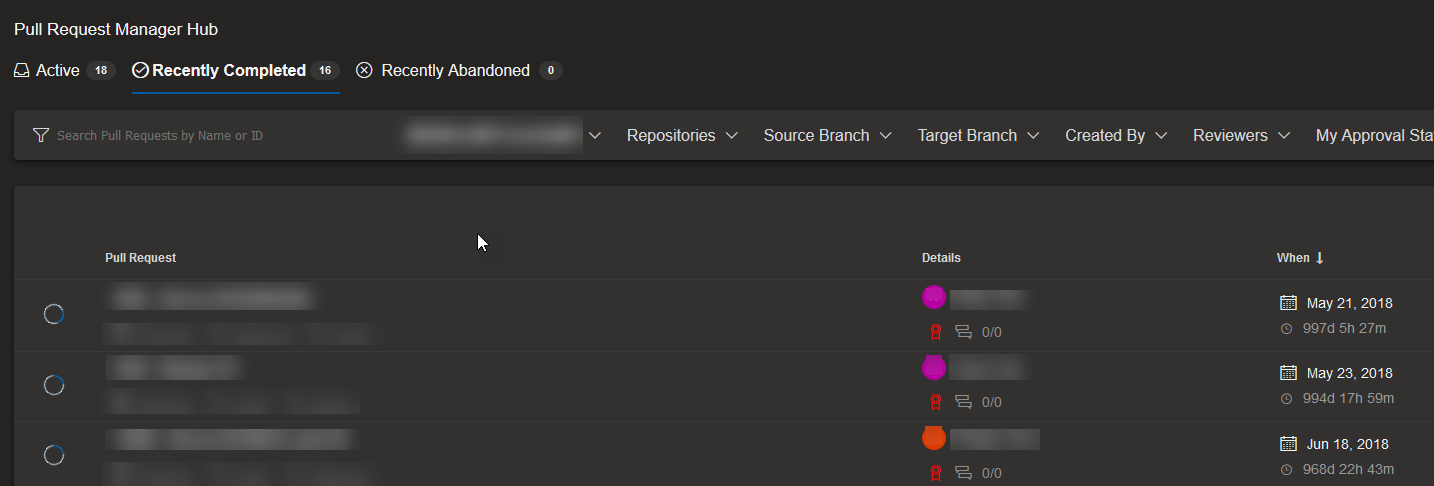Click the clock icon beside 994d 17h 59m
The width and height of the screenshot is (1434, 486).
pos(1287,398)
